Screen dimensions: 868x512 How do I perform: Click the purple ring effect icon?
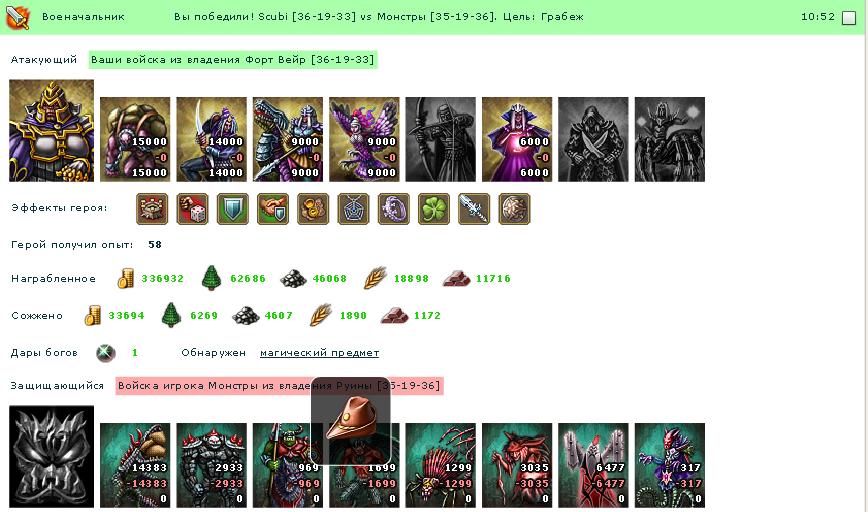394,209
